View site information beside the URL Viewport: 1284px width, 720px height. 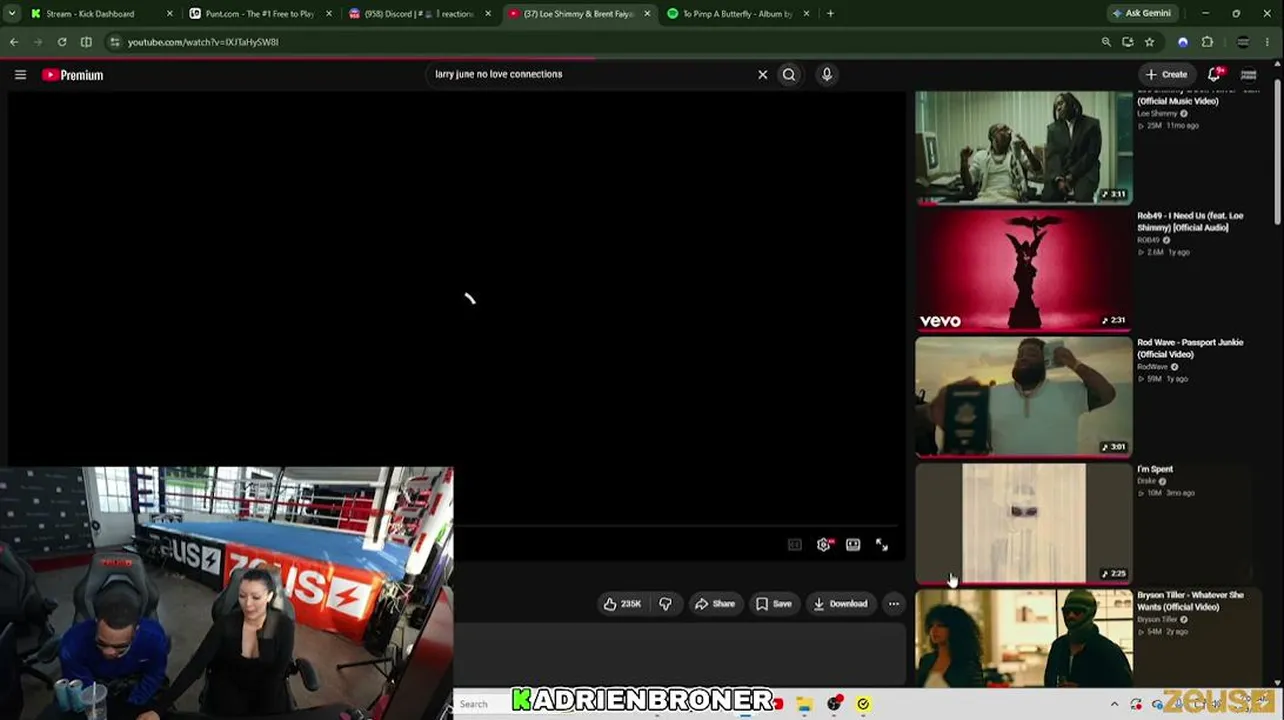click(115, 42)
